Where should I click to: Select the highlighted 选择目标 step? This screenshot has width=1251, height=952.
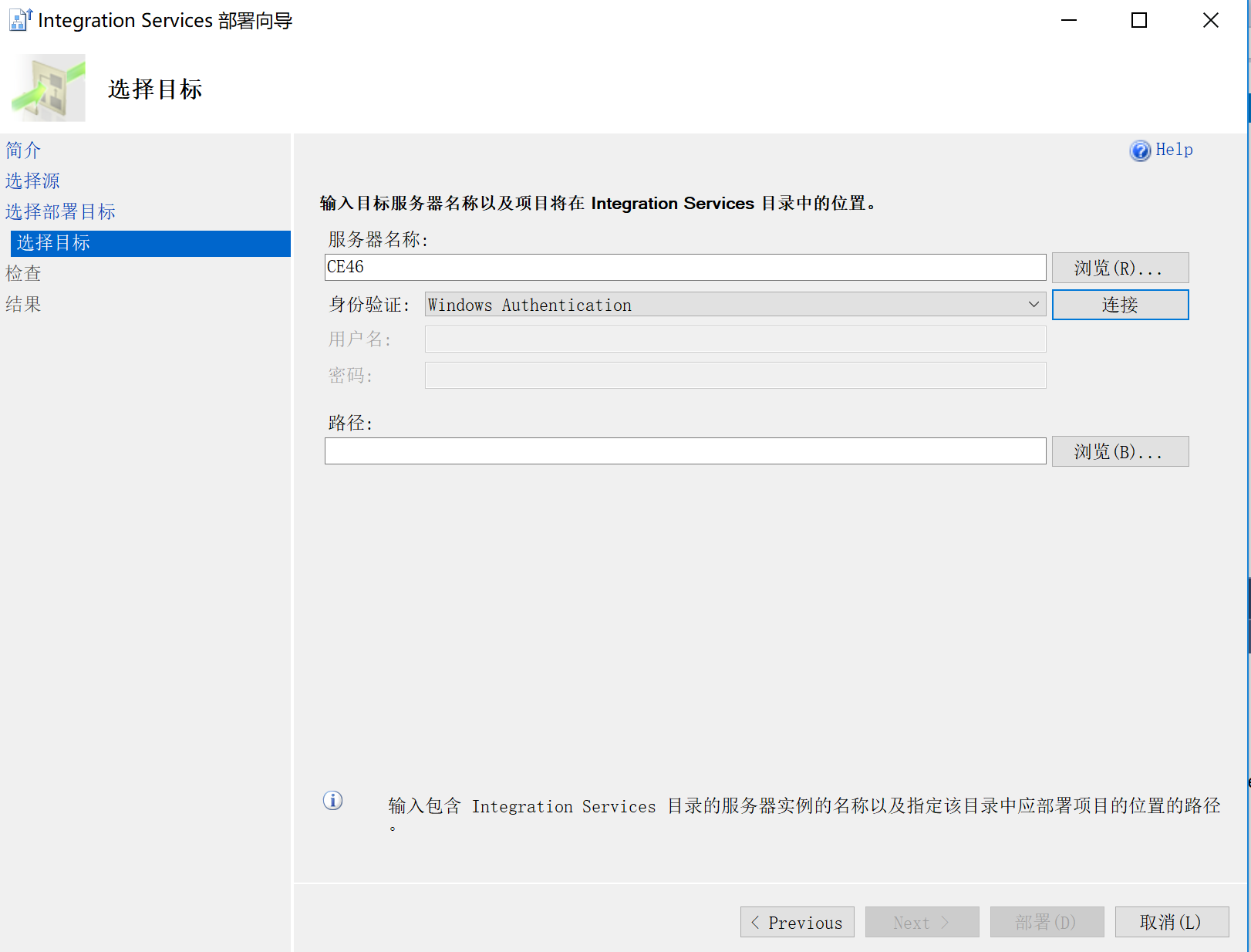click(150, 243)
